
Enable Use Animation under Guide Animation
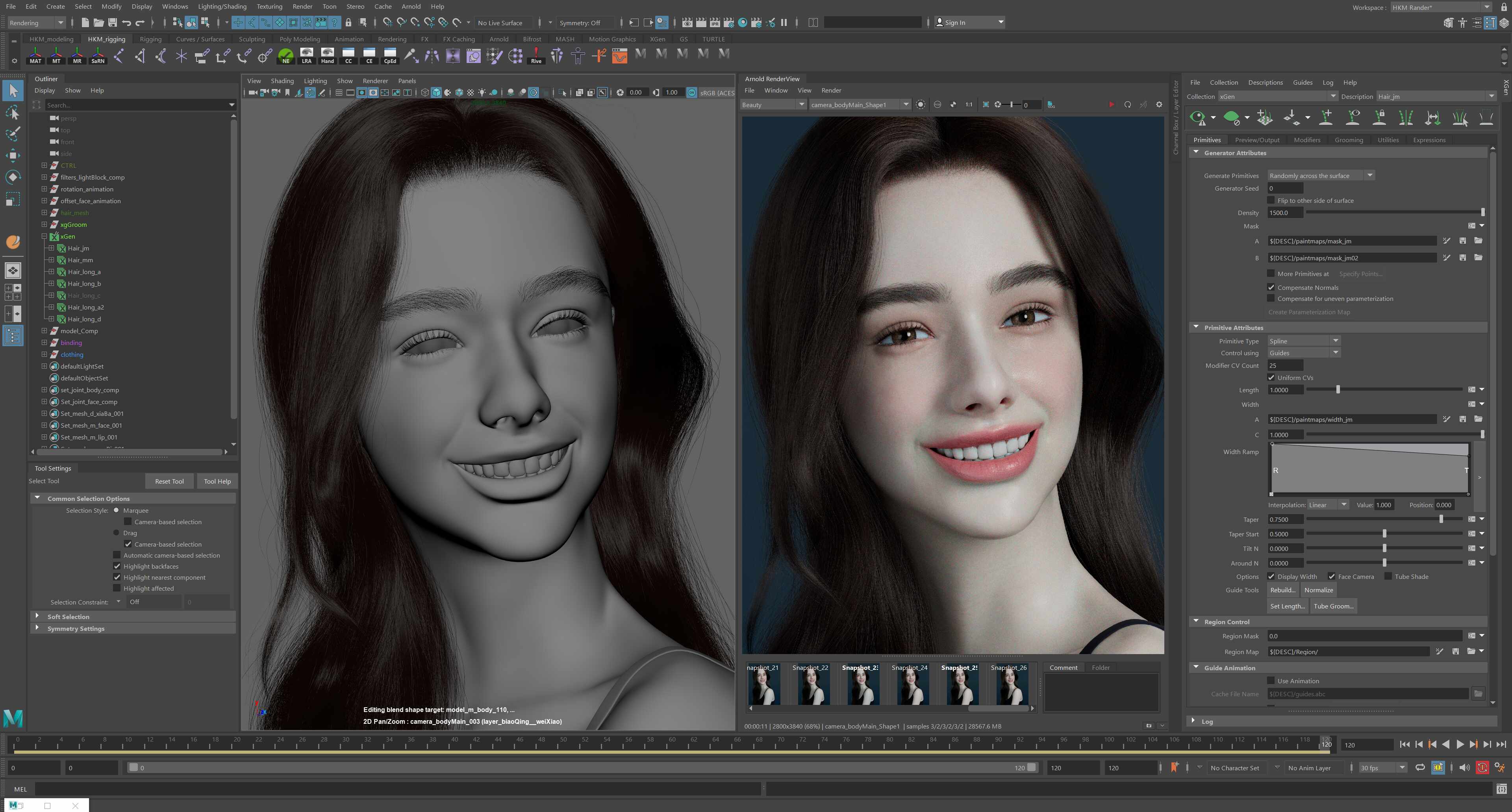click(1271, 680)
